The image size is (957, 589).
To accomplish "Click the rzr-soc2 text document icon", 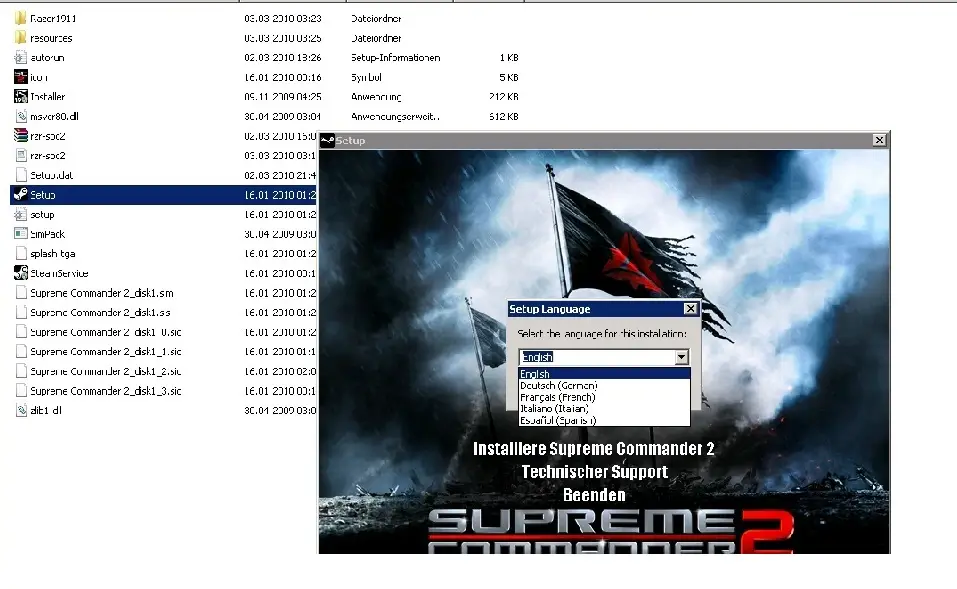I will (21, 155).
